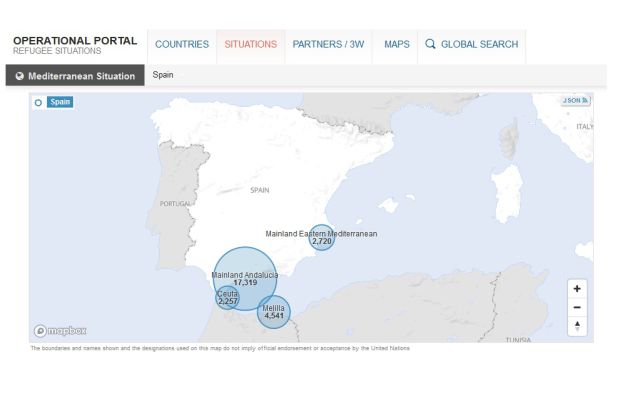This screenshot has width=630, height=394.
Task: Click the magnifying glass search icon
Action: 430,44
